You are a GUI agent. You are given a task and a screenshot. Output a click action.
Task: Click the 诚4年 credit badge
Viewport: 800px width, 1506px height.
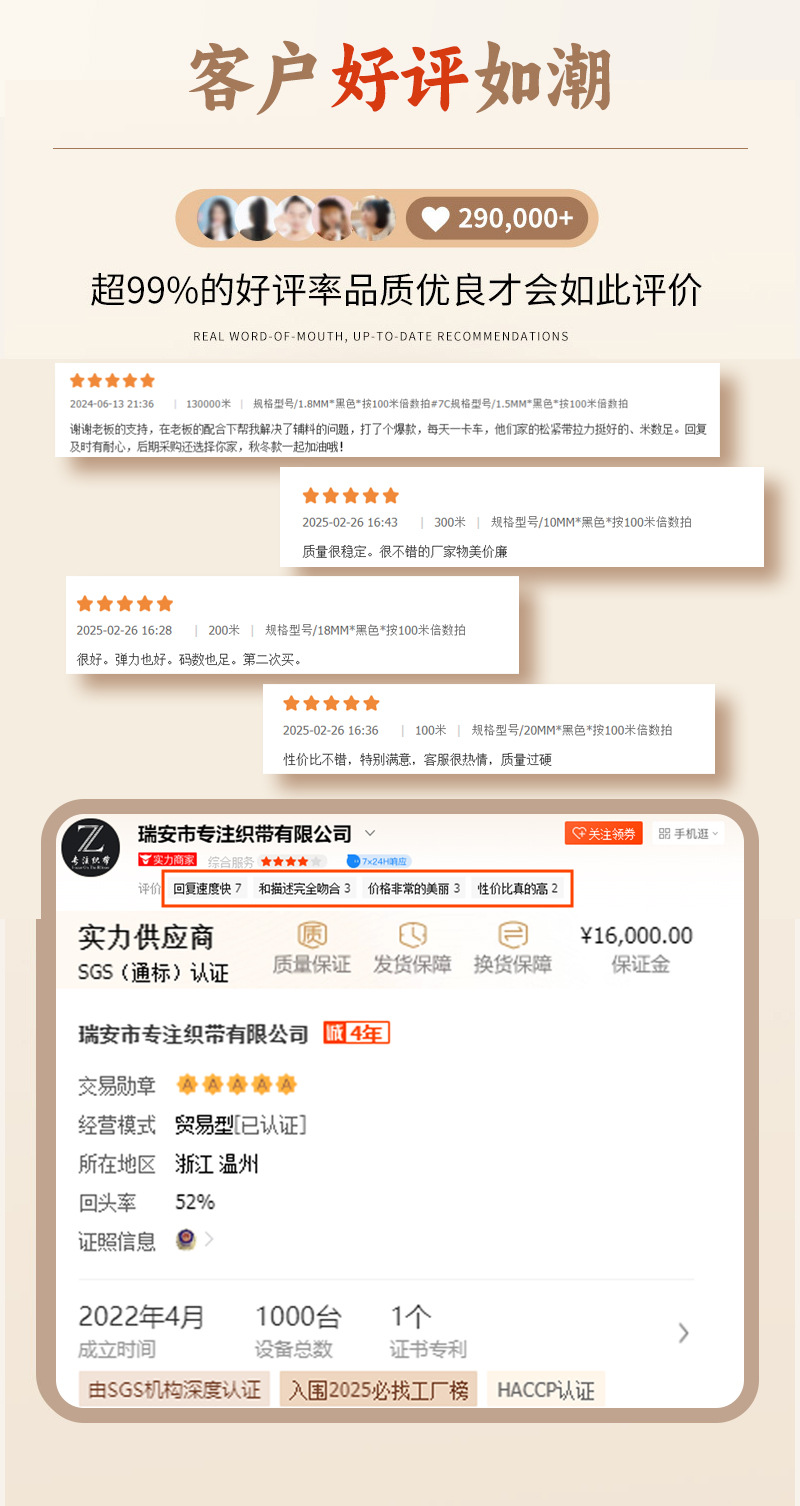[x=357, y=1033]
